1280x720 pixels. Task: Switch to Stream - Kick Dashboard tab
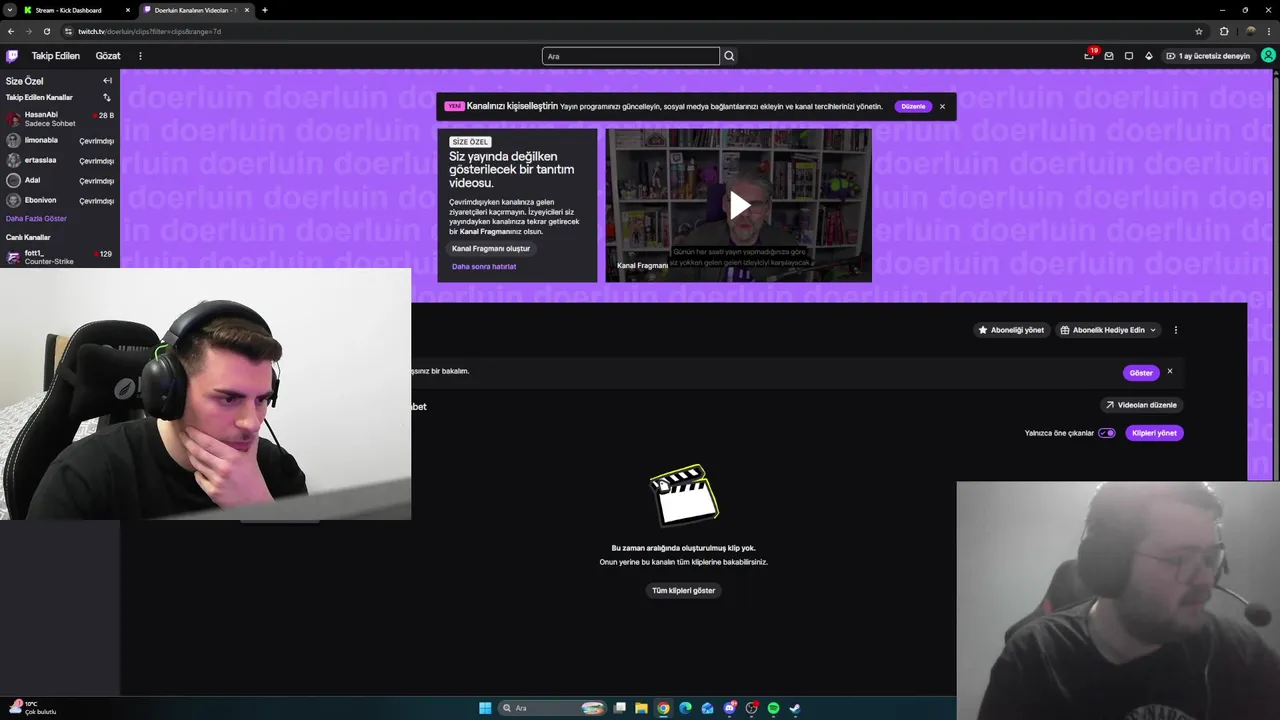(x=76, y=10)
